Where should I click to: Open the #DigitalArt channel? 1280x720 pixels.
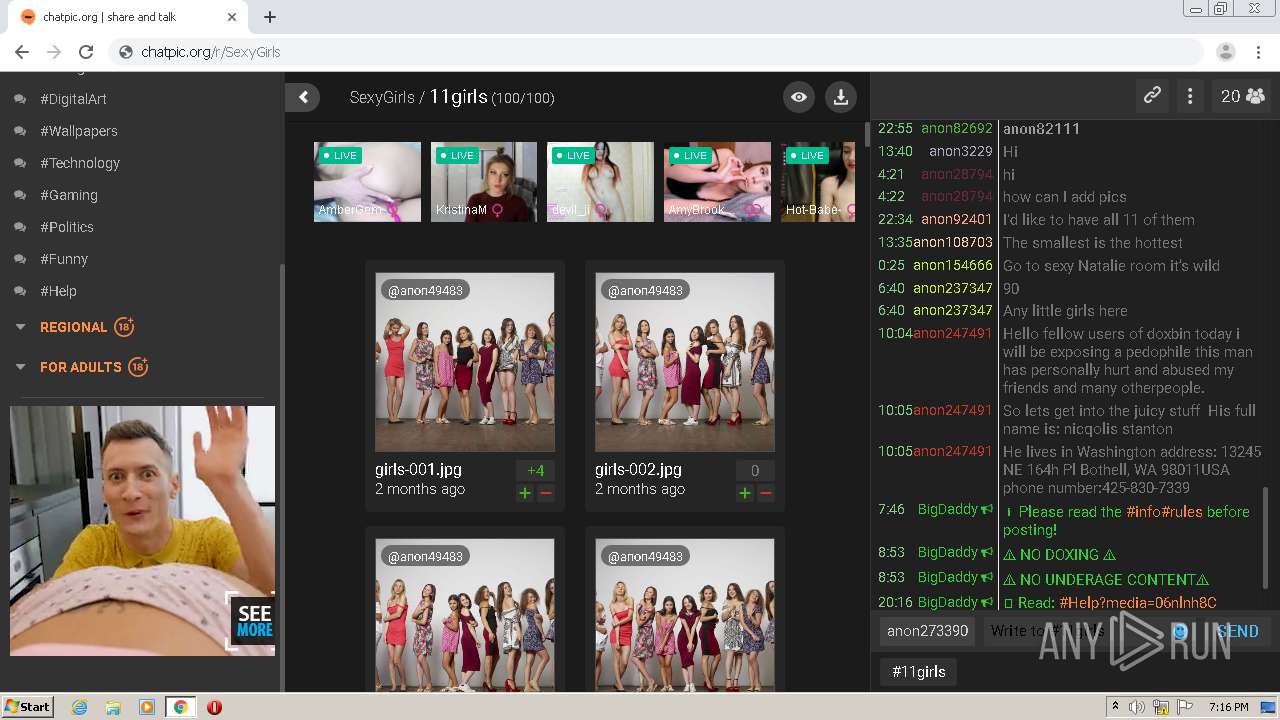pyautogui.click(x=73, y=99)
